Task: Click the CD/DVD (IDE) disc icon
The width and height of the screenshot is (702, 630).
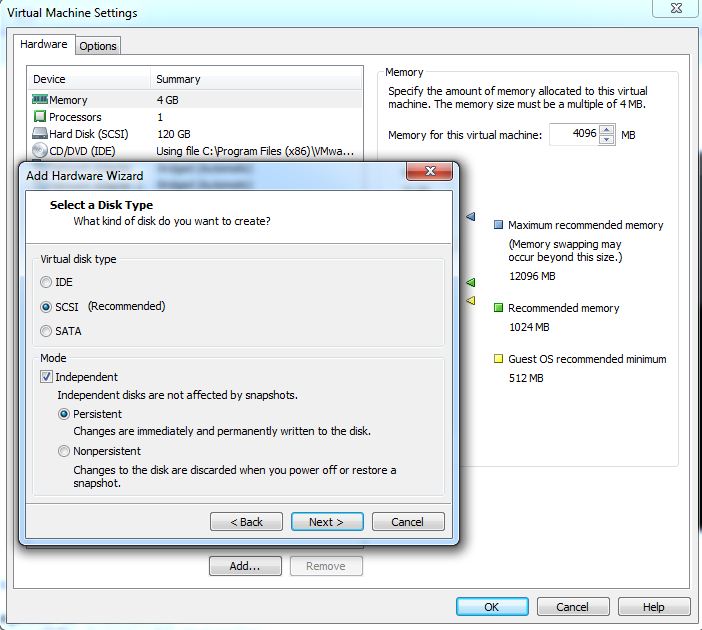Action: click(40, 151)
